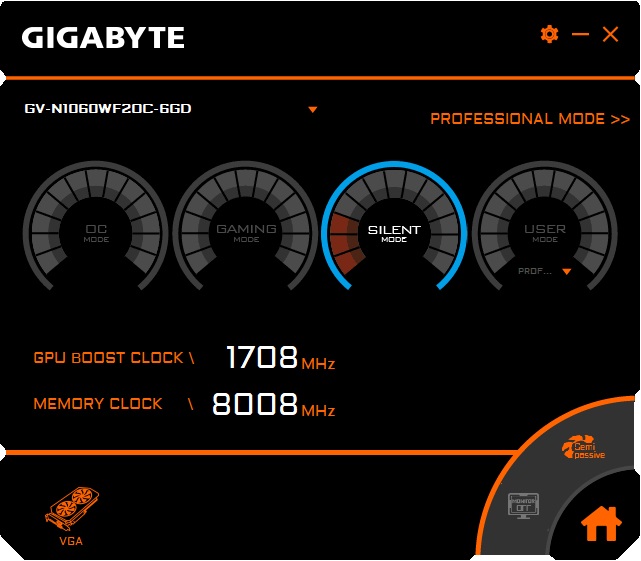Toggle the Semi passive fan icon
The width and height of the screenshot is (641, 561).
[x=583, y=447]
